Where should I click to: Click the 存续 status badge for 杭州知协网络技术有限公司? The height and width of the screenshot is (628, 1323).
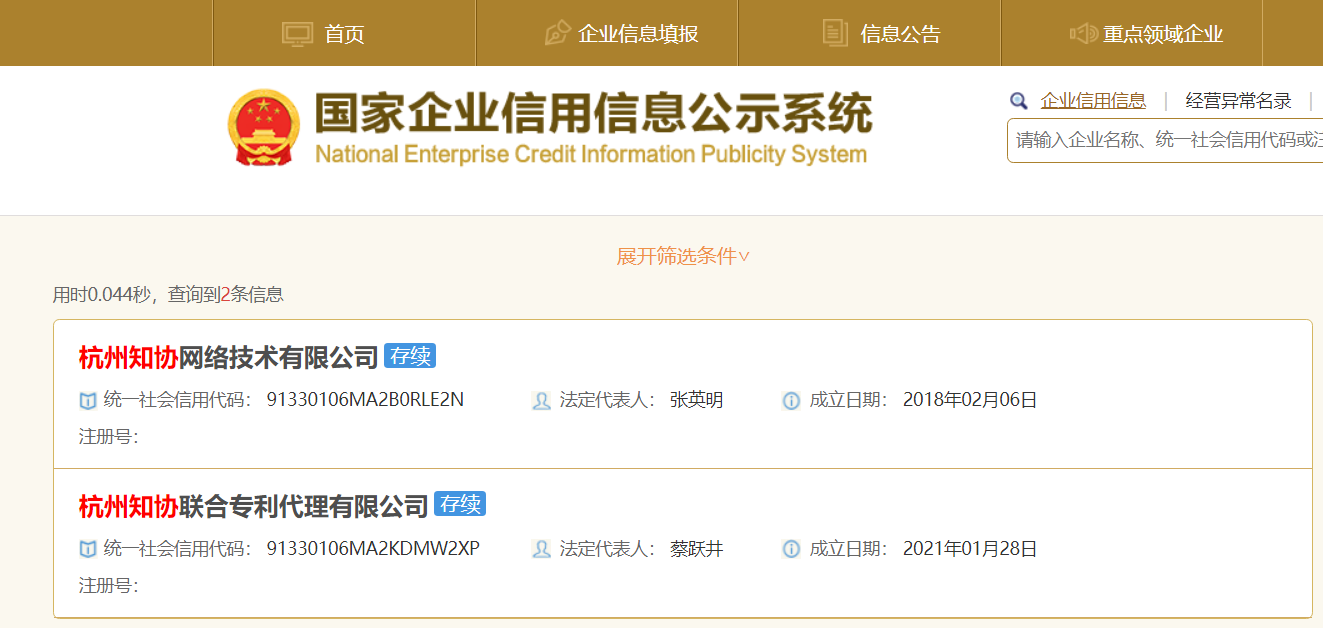click(410, 356)
